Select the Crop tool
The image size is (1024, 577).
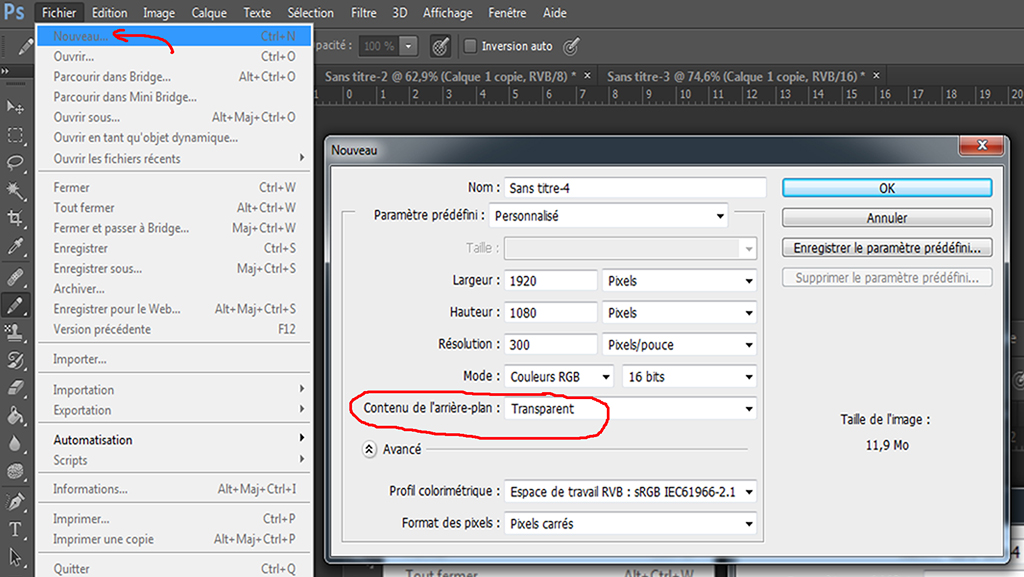[x=14, y=218]
